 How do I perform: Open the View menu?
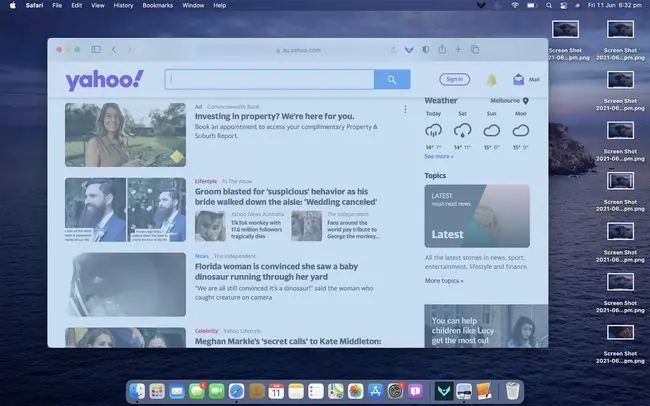pyautogui.click(x=98, y=5)
